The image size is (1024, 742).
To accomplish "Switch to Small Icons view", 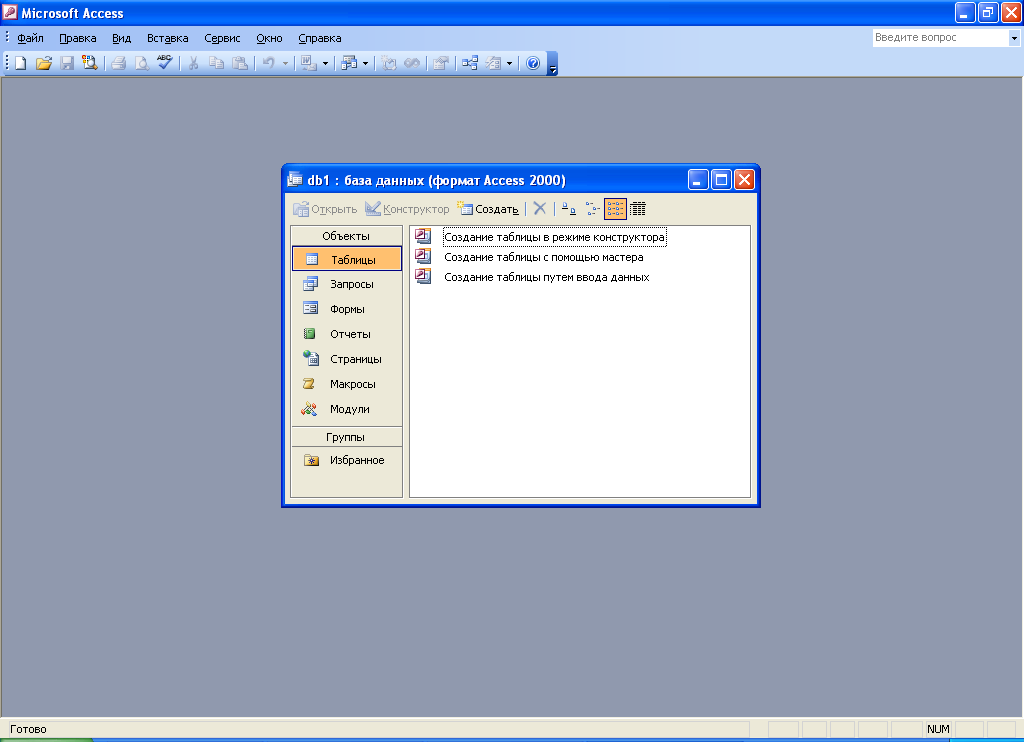I will (592, 209).
